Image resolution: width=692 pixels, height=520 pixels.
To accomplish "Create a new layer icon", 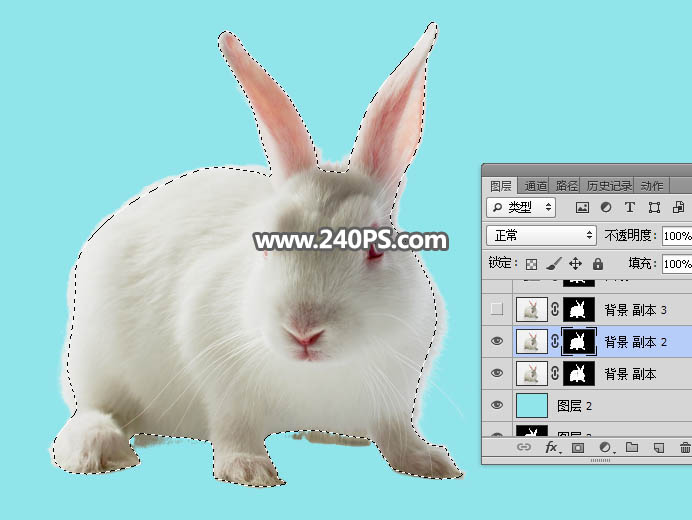I will (x=658, y=448).
